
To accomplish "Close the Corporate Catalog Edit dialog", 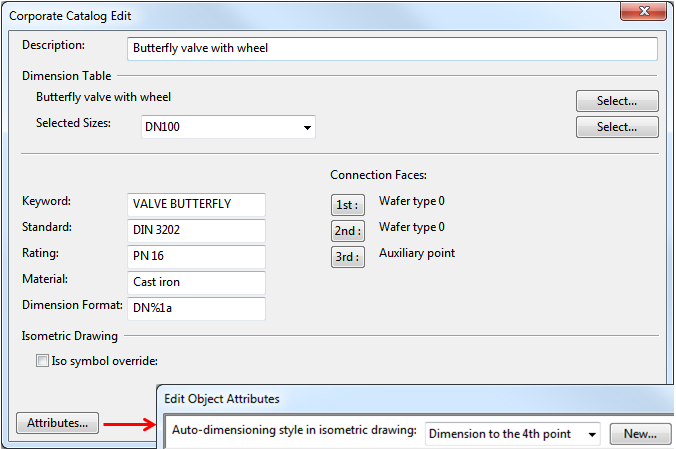I will coord(632,12).
